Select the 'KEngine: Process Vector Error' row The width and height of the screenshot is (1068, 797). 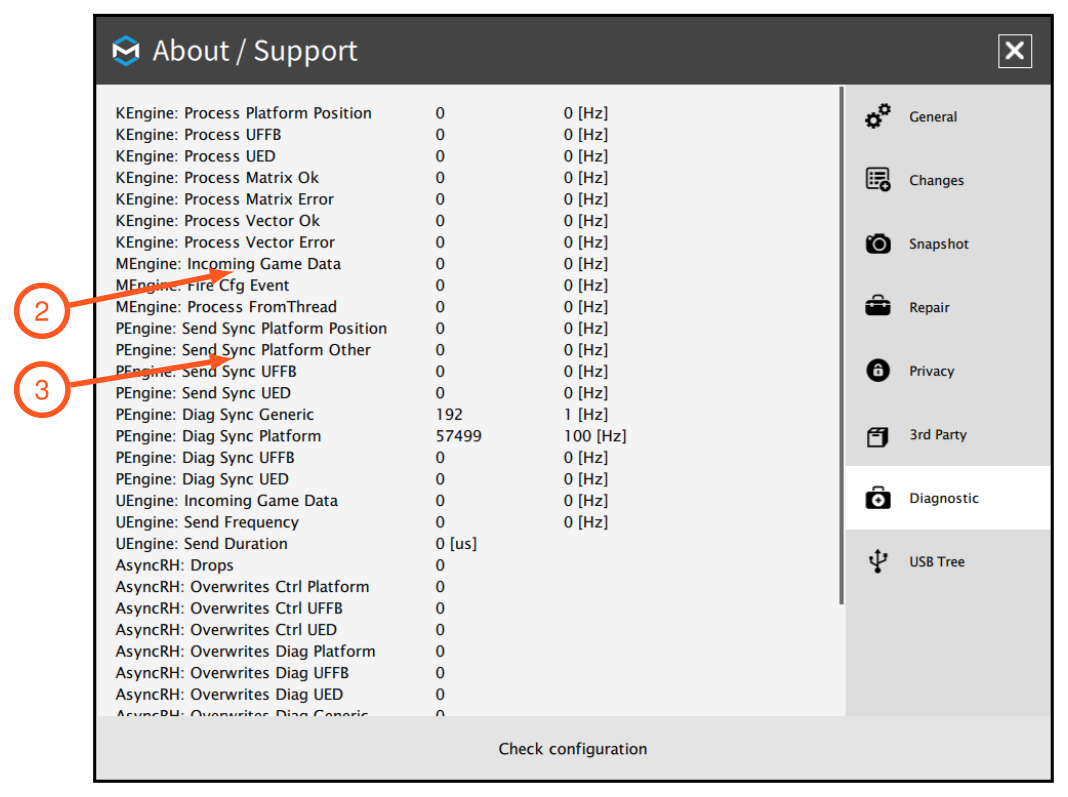(362, 242)
